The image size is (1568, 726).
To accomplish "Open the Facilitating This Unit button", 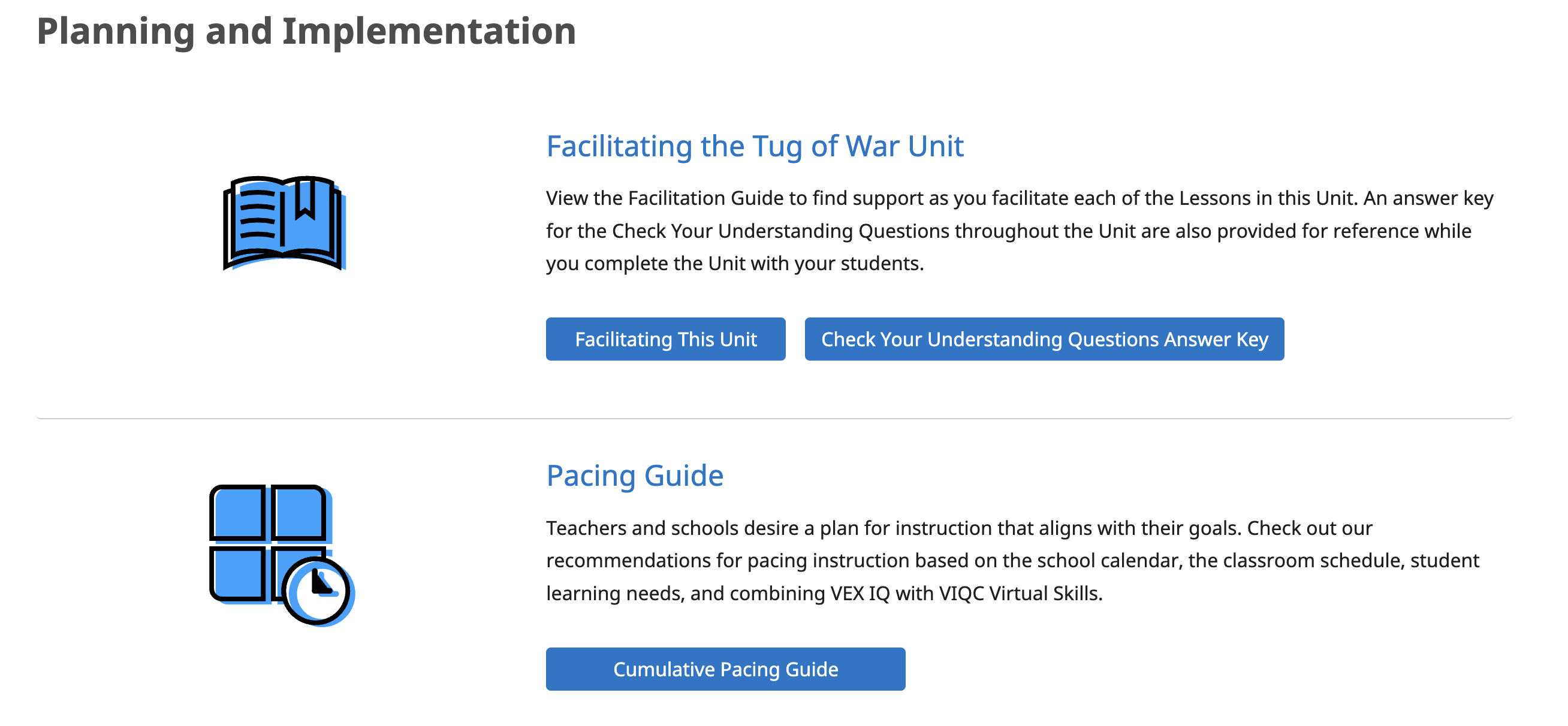I will 665,339.
